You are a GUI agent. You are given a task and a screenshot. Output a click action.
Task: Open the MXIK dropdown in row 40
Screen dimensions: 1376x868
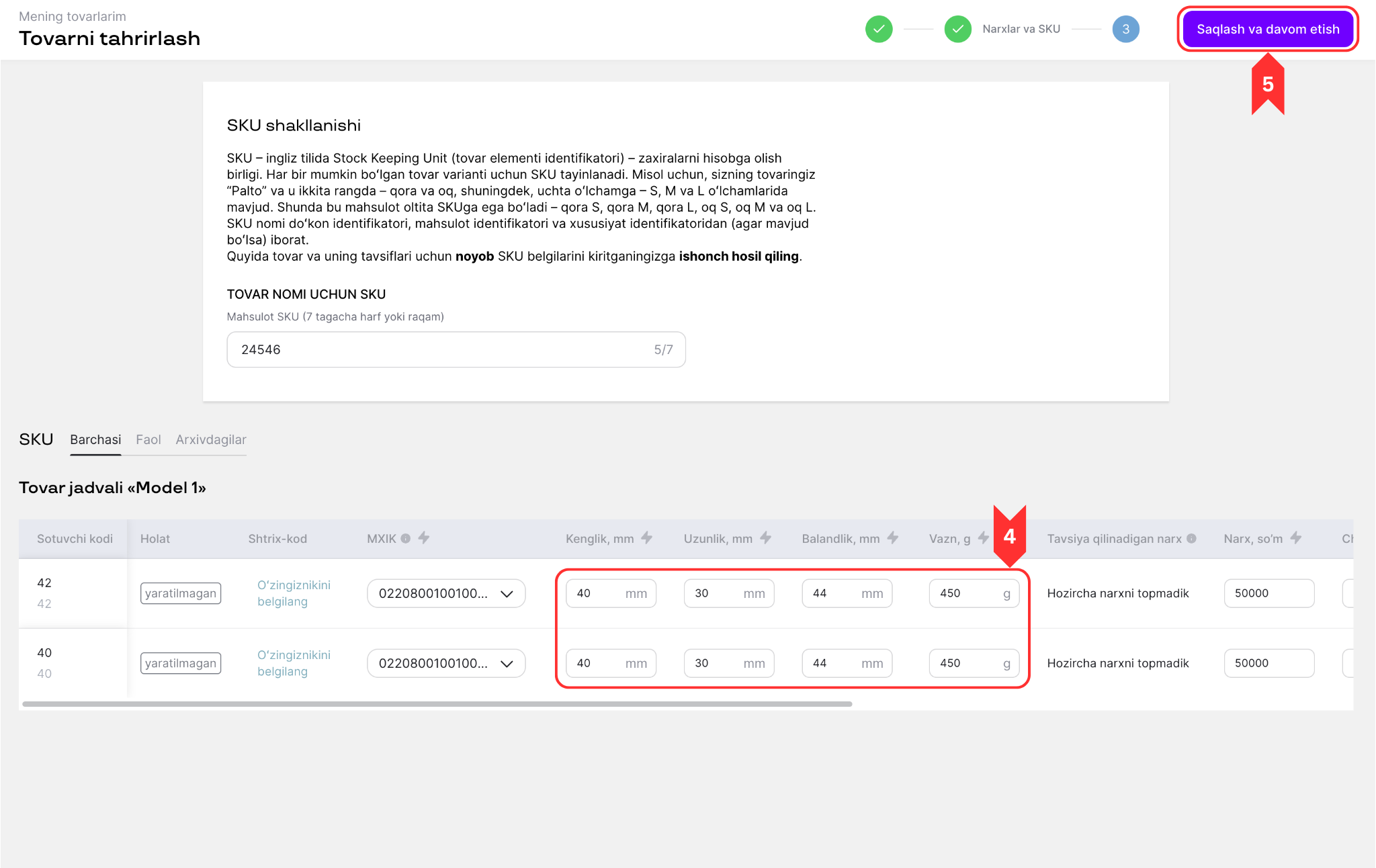tap(446, 663)
